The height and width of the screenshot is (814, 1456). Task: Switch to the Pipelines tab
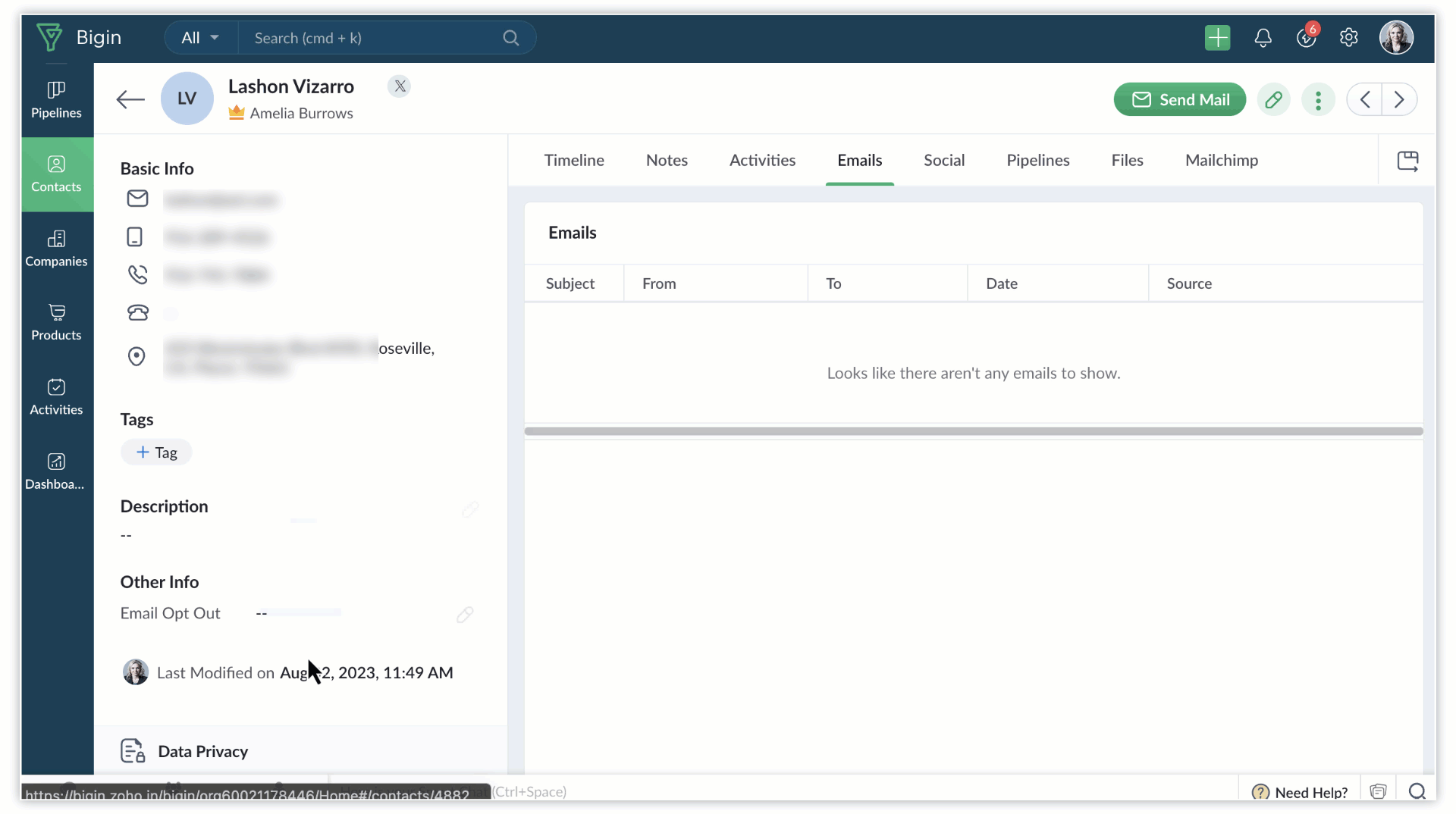(1037, 161)
